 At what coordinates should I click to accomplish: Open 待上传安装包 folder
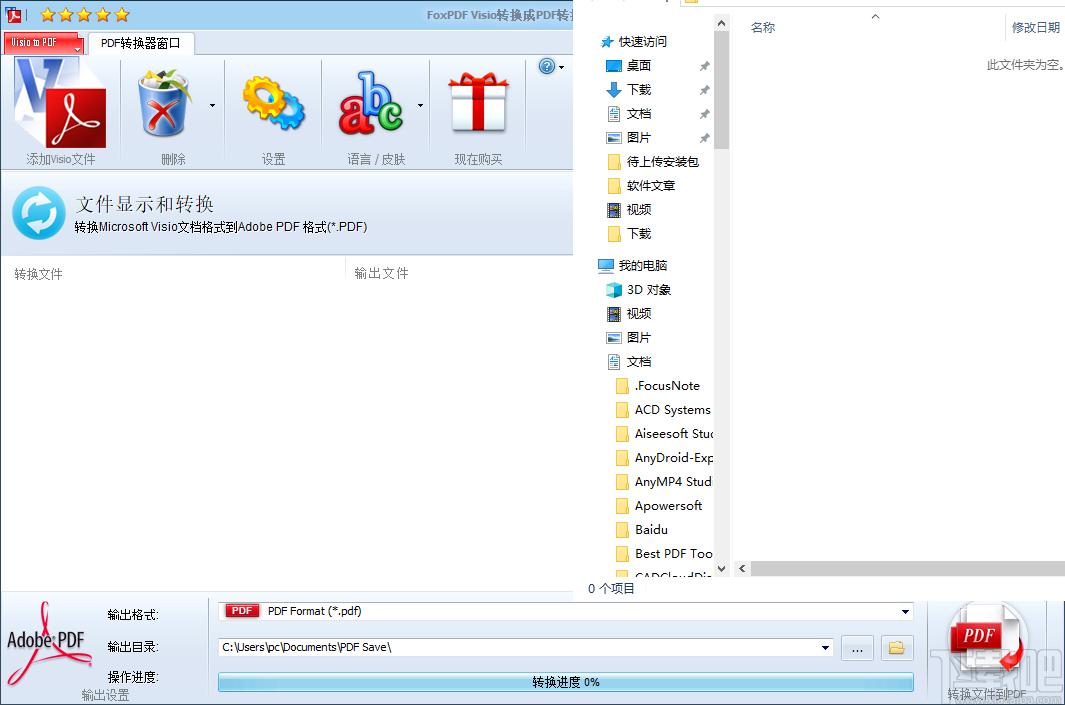click(x=653, y=162)
